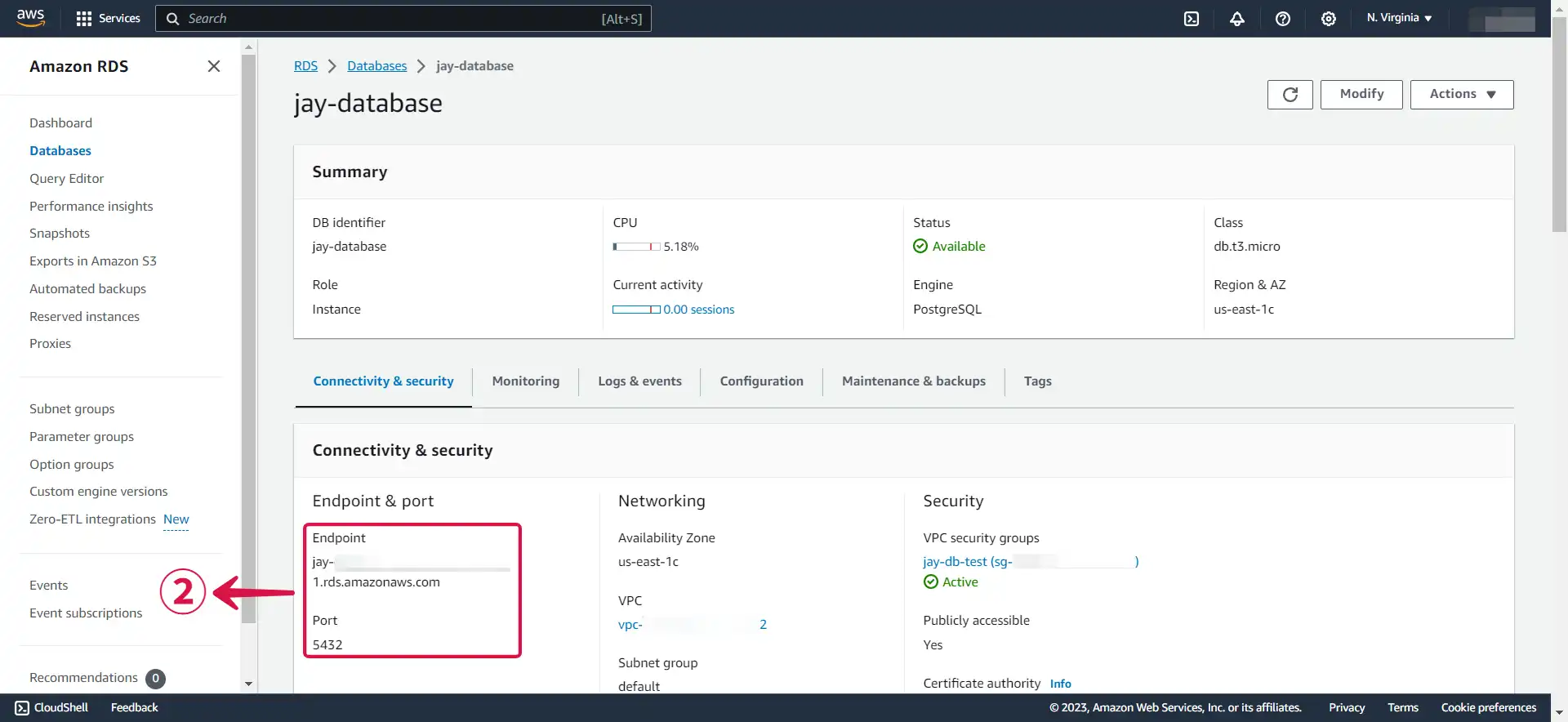Viewport: 1568px width, 722px height.
Task: Open Subnet groups
Action: [x=72, y=409]
